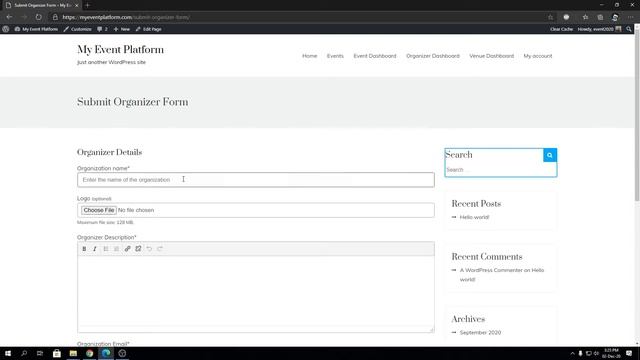
Task: Click the padlock site info icon
Action: point(55,17)
